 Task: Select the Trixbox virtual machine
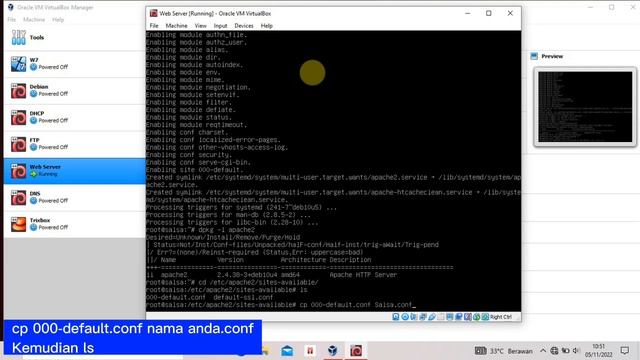click(74, 224)
